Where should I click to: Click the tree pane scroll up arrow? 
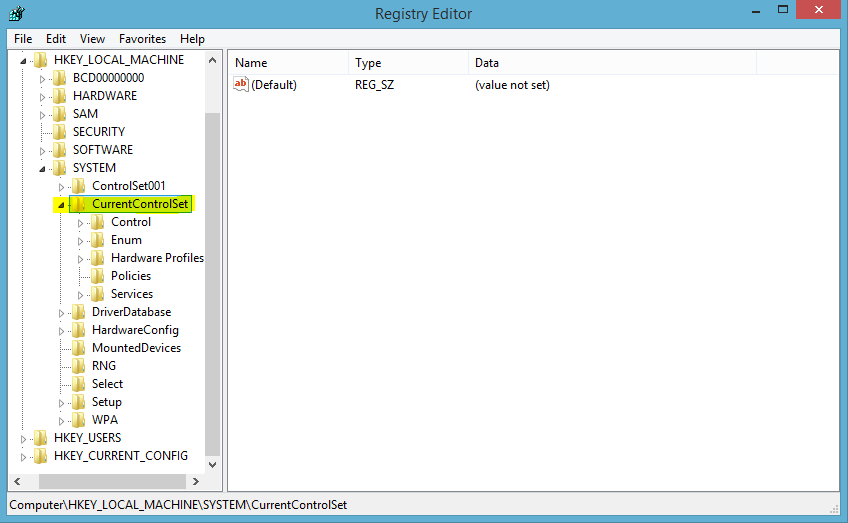point(213,60)
